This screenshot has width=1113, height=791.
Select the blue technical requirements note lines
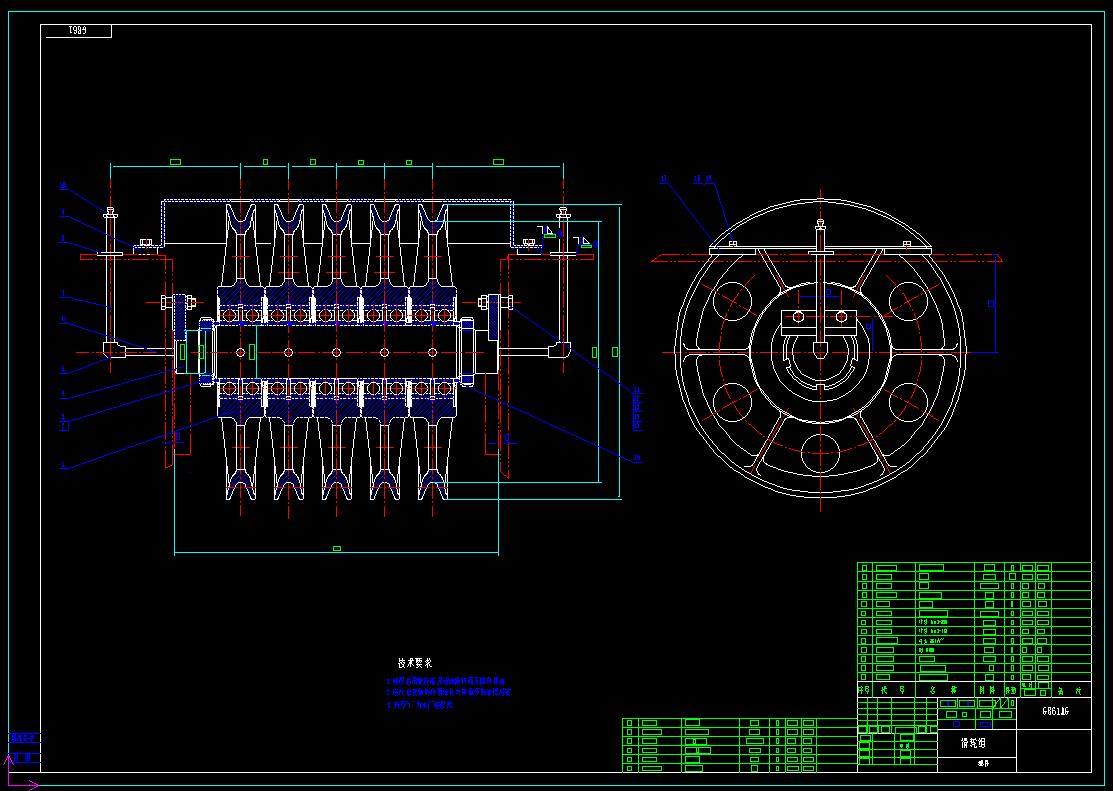click(x=449, y=693)
